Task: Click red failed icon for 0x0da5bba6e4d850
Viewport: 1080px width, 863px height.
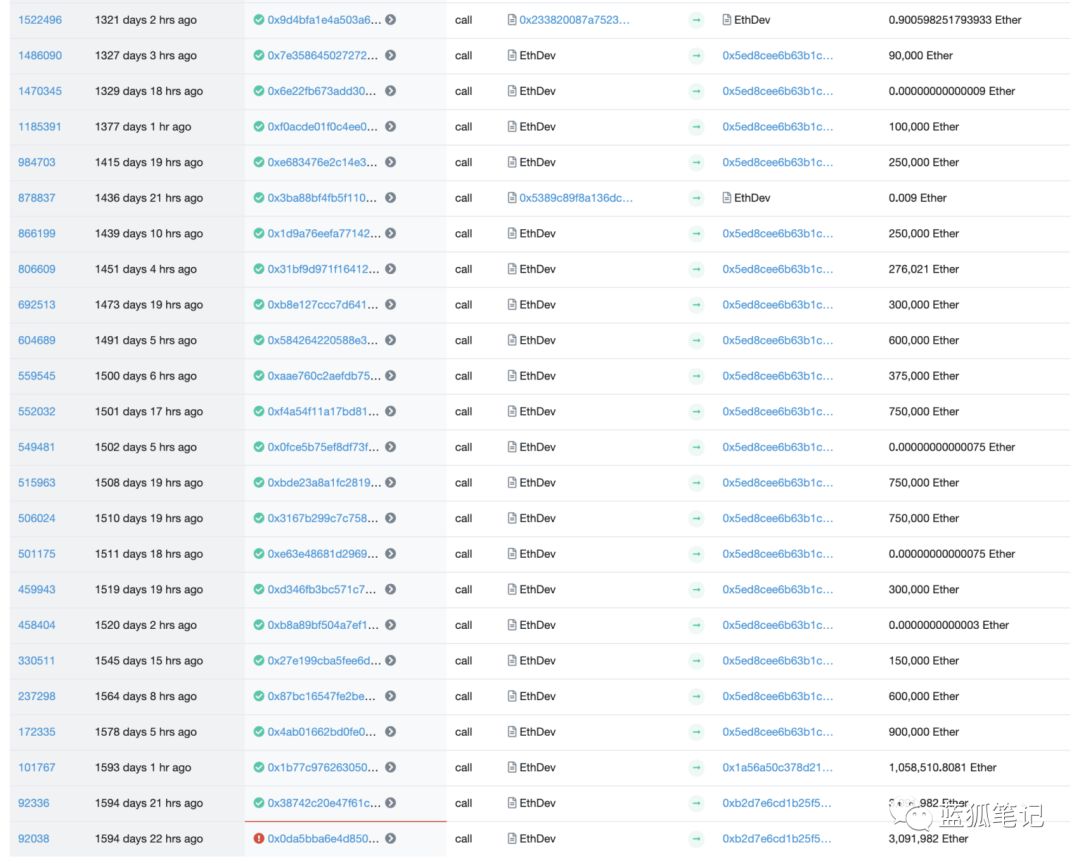Action: (259, 838)
